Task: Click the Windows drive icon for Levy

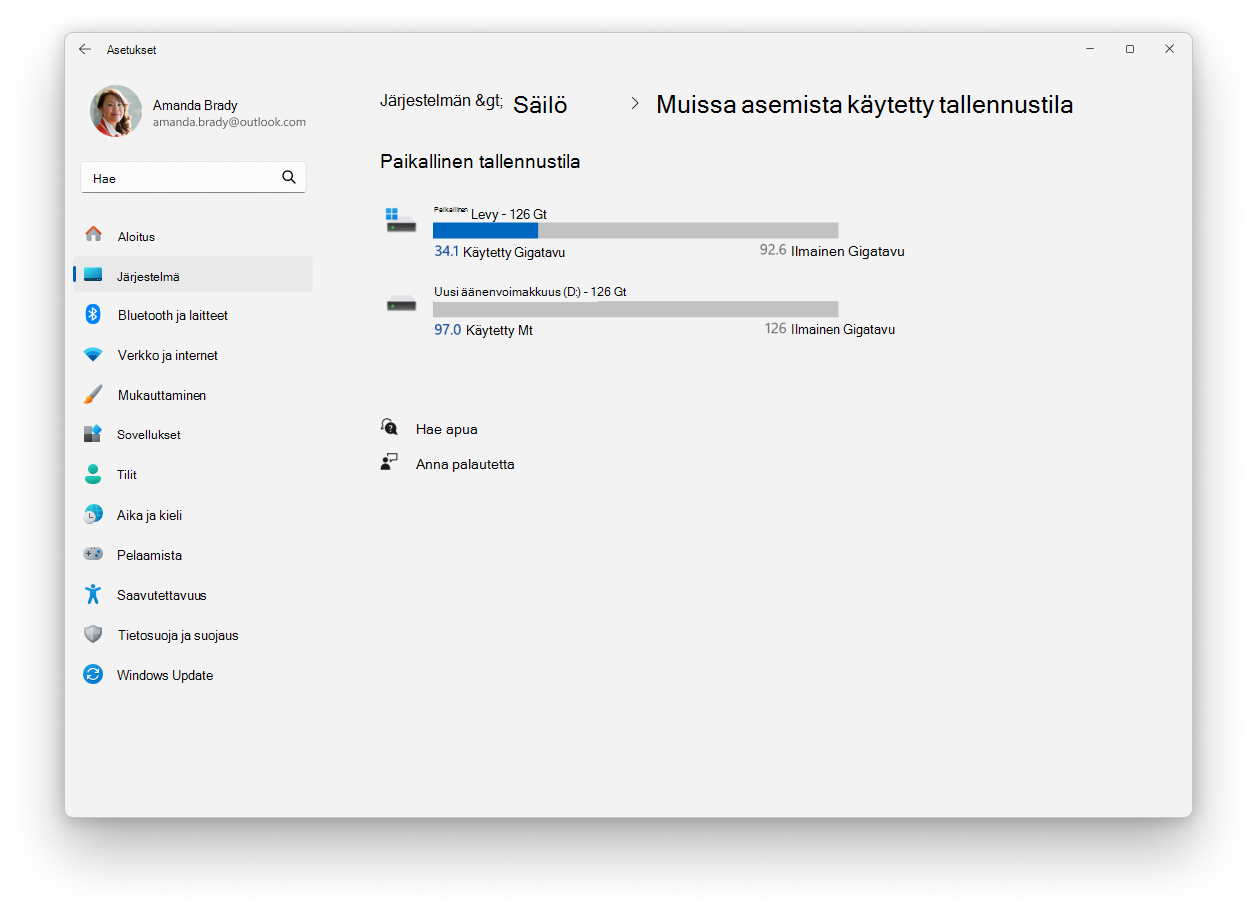Action: pos(400,221)
